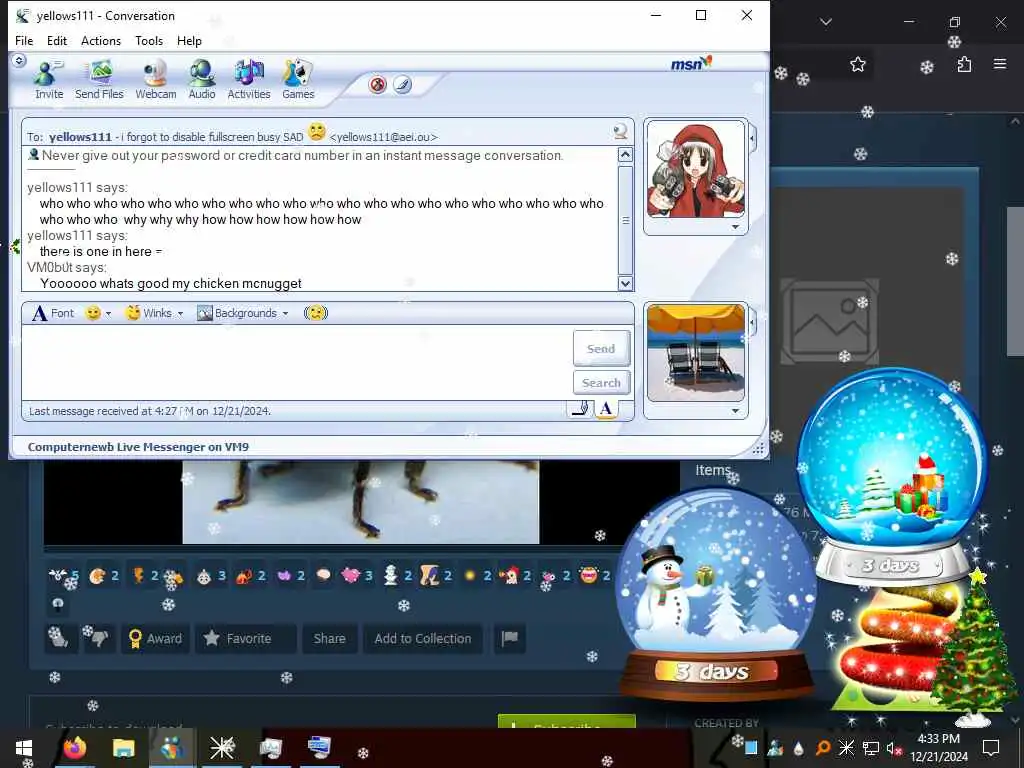Open the Help menu
The image size is (1024, 768).
[189, 40]
